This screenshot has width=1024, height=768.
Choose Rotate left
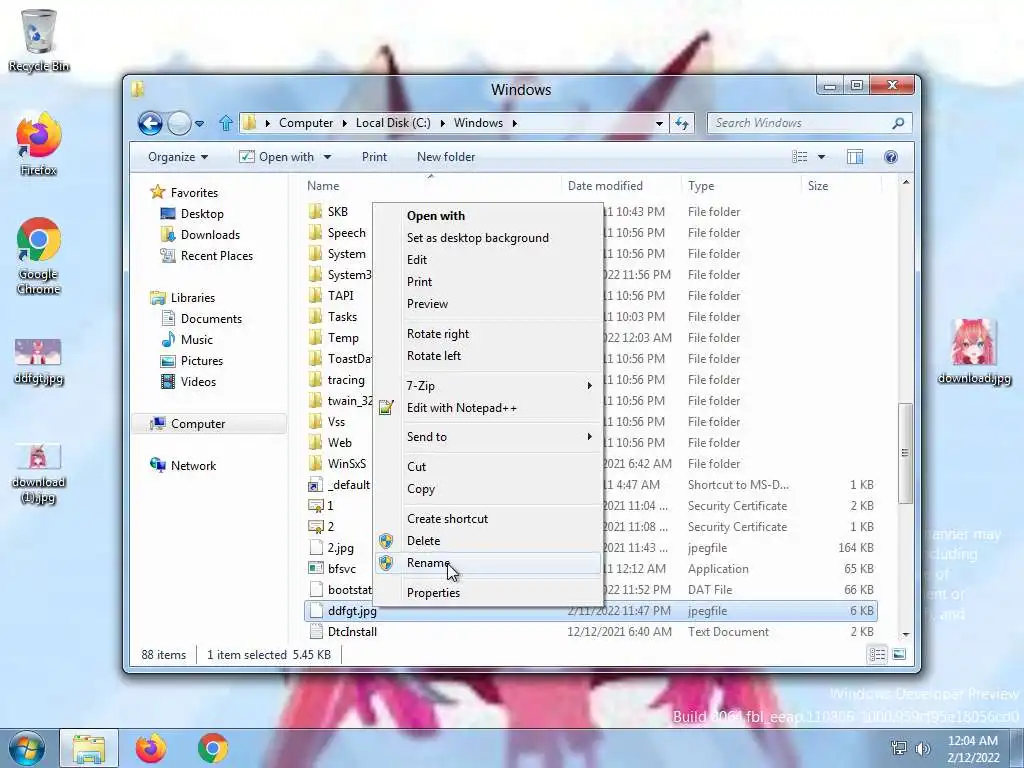tap(487, 356)
